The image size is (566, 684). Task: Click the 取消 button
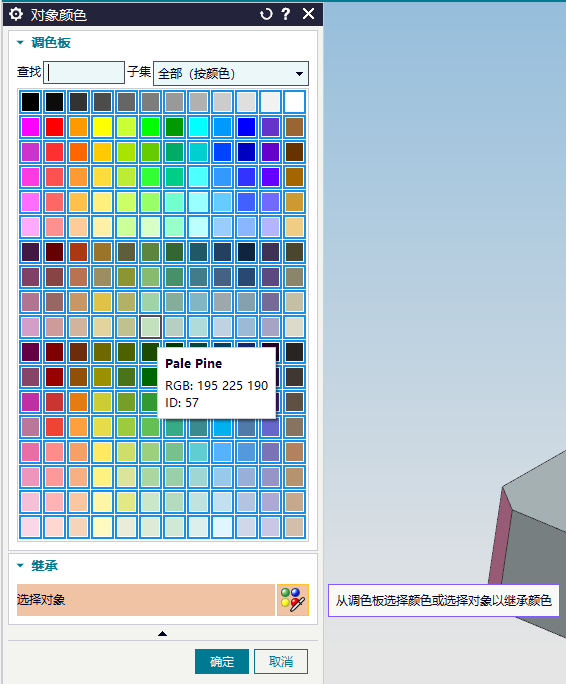[281, 661]
